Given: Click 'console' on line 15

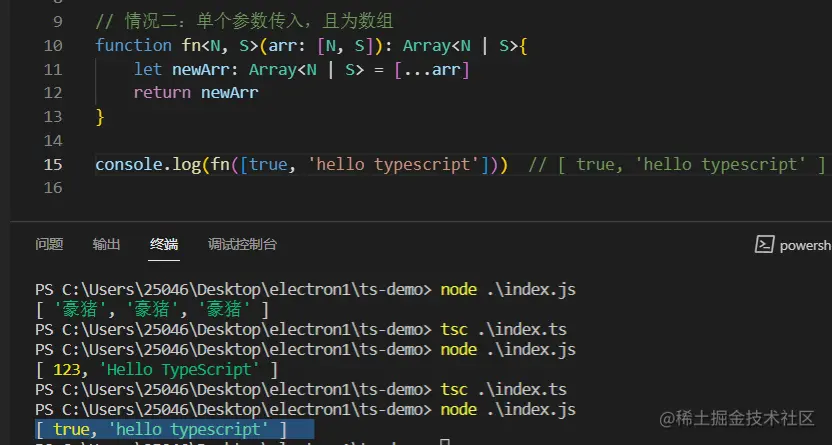Looking at the screenshot, I should (x=129, y=164).
